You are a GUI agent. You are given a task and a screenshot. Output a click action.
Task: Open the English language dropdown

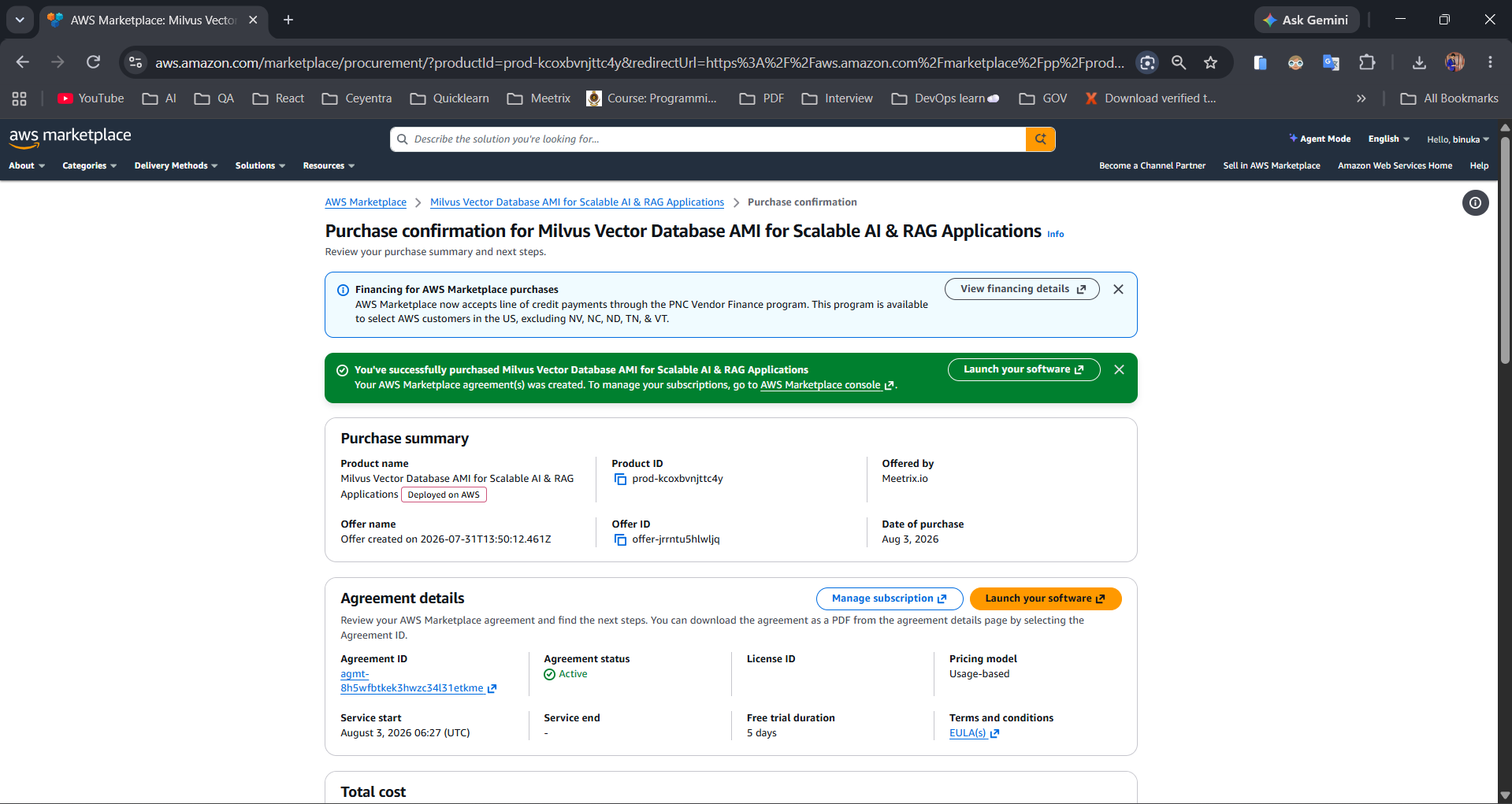point(1388,139)
